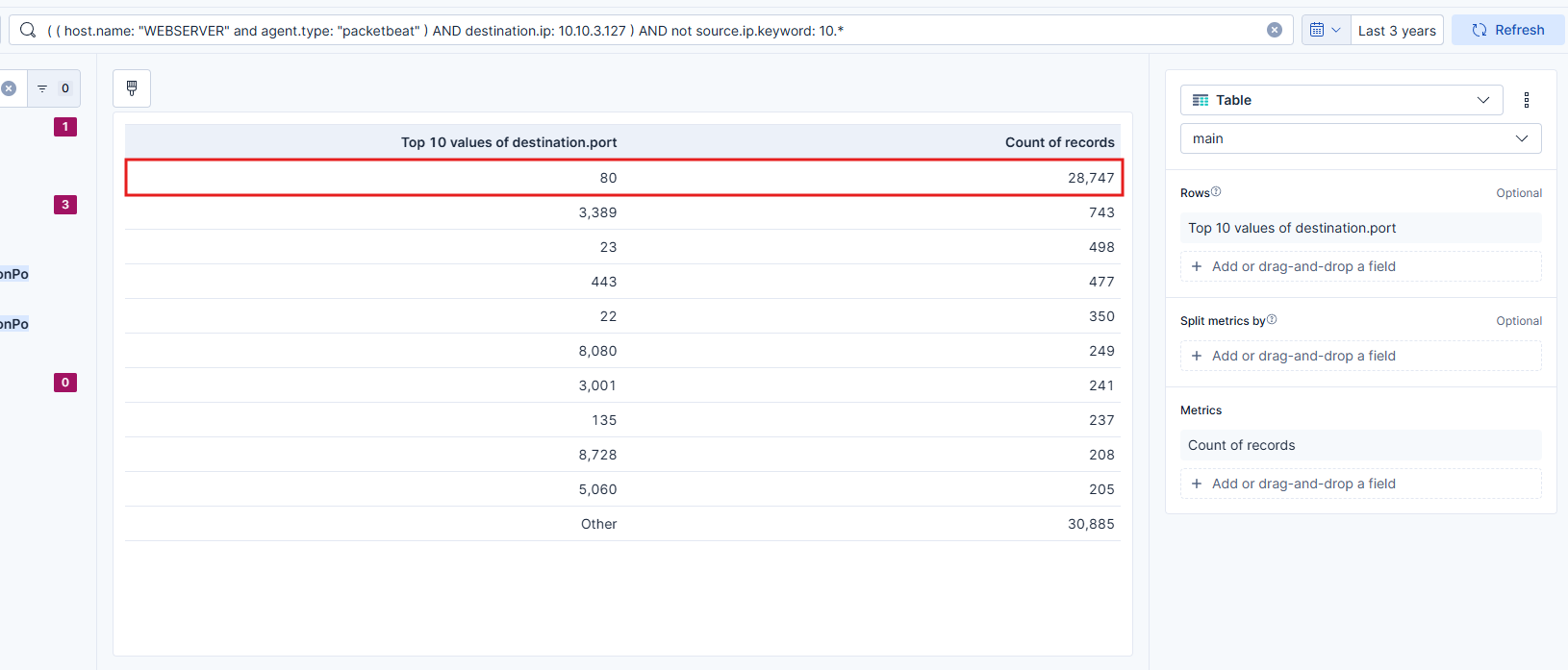1568x670 pixels.
Task: Open the layer three-dot actions menu
Action: point(1526,100)
